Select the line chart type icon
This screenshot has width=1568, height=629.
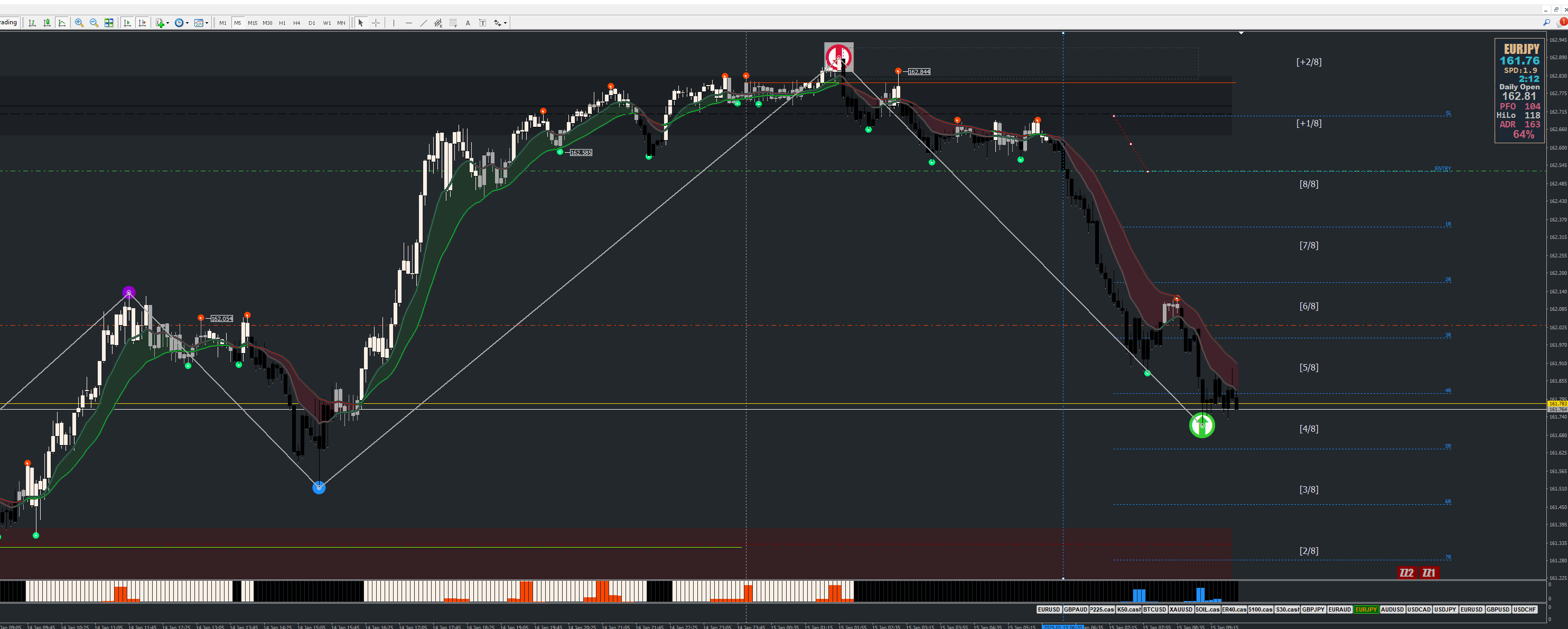(61, 23)
